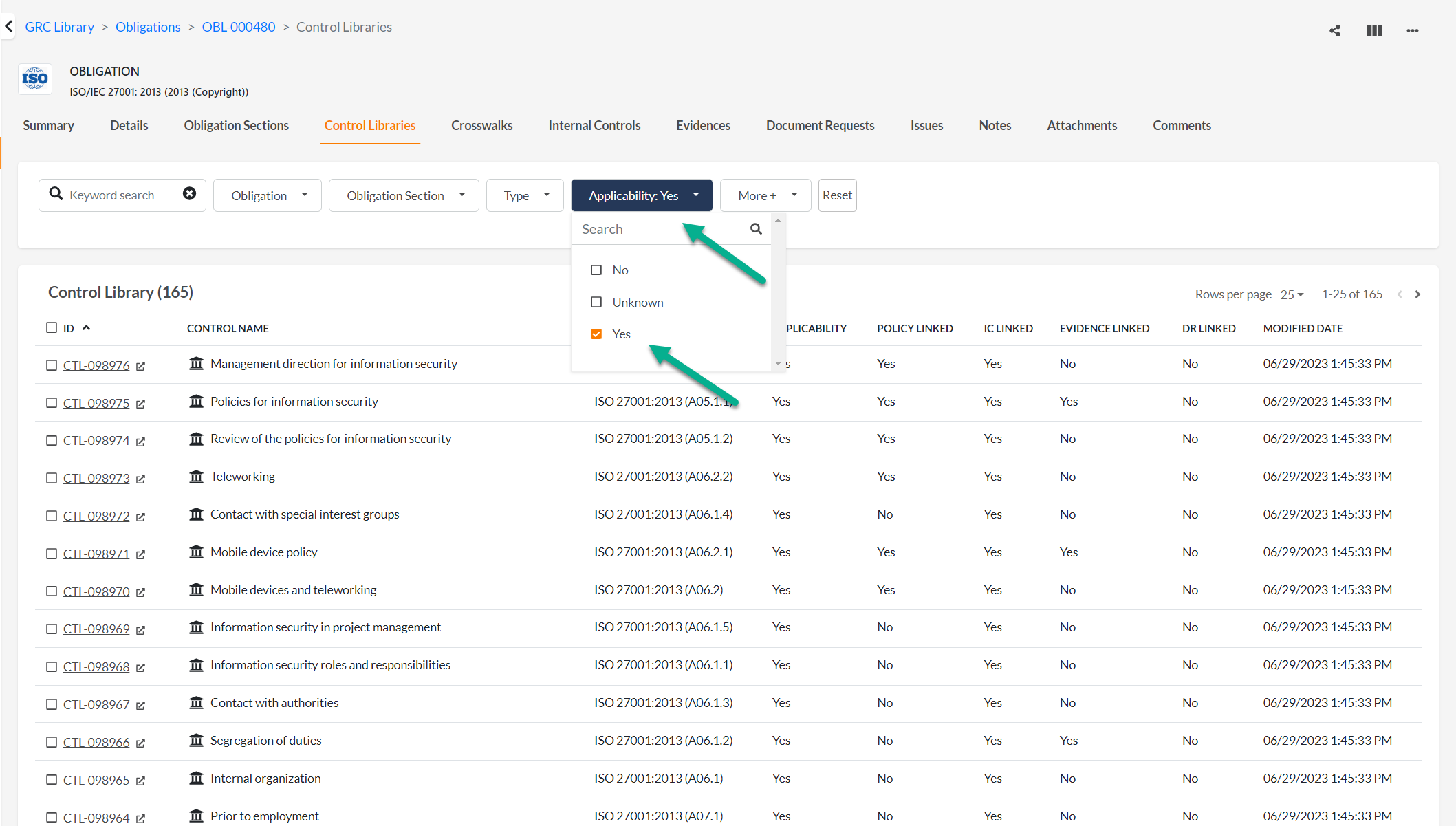1456x826 pixels.
Task: Check the No applicability option
Action: 596,270
